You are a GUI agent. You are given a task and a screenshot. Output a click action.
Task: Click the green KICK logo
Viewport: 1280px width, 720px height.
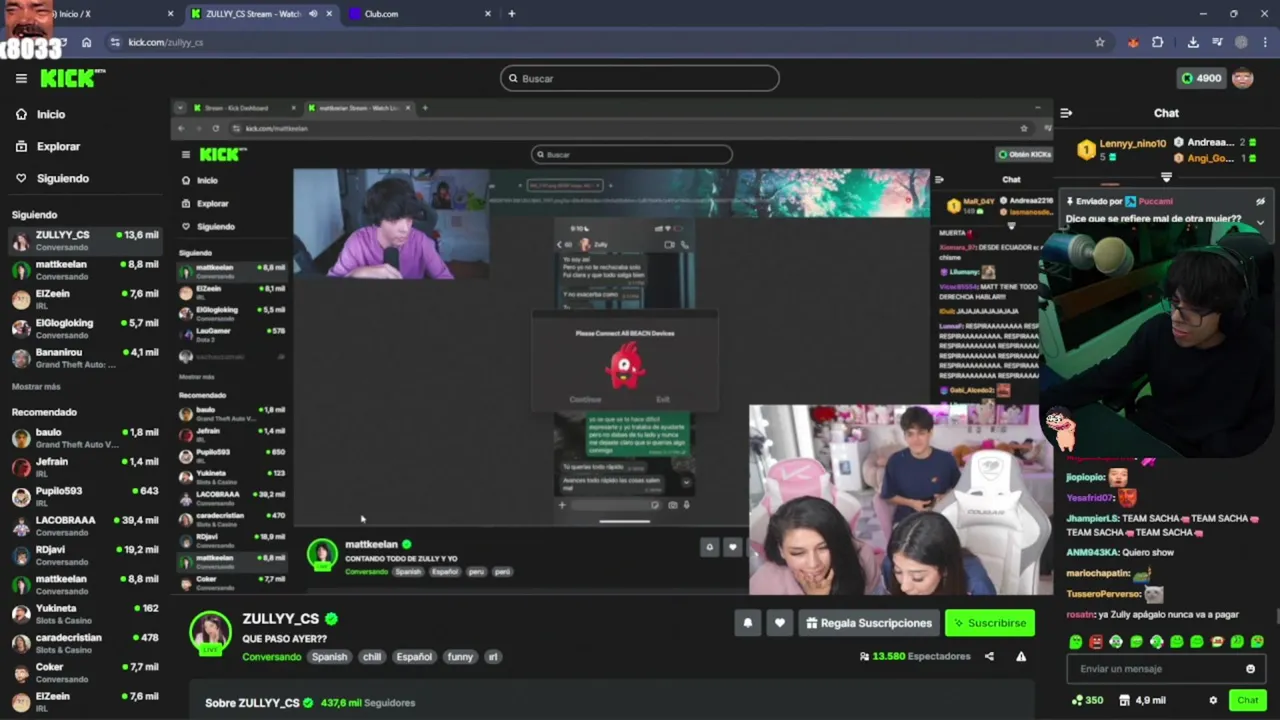tap(72, 78)
